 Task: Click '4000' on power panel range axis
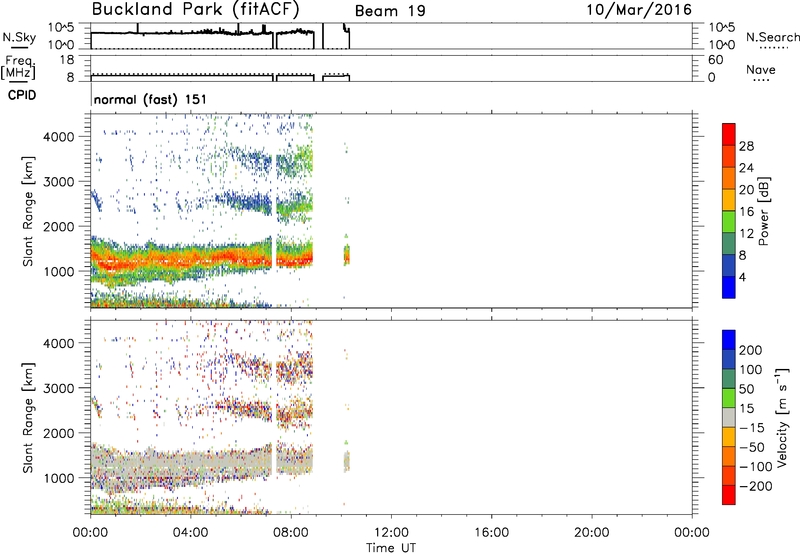tap(59, 137)
